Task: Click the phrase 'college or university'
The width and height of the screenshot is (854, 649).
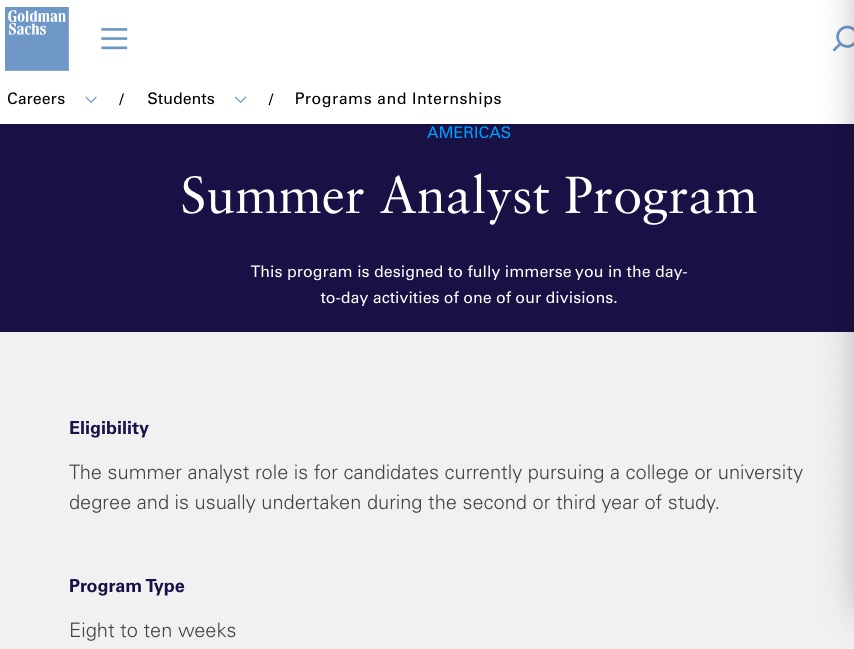Action: pos(718,472)
